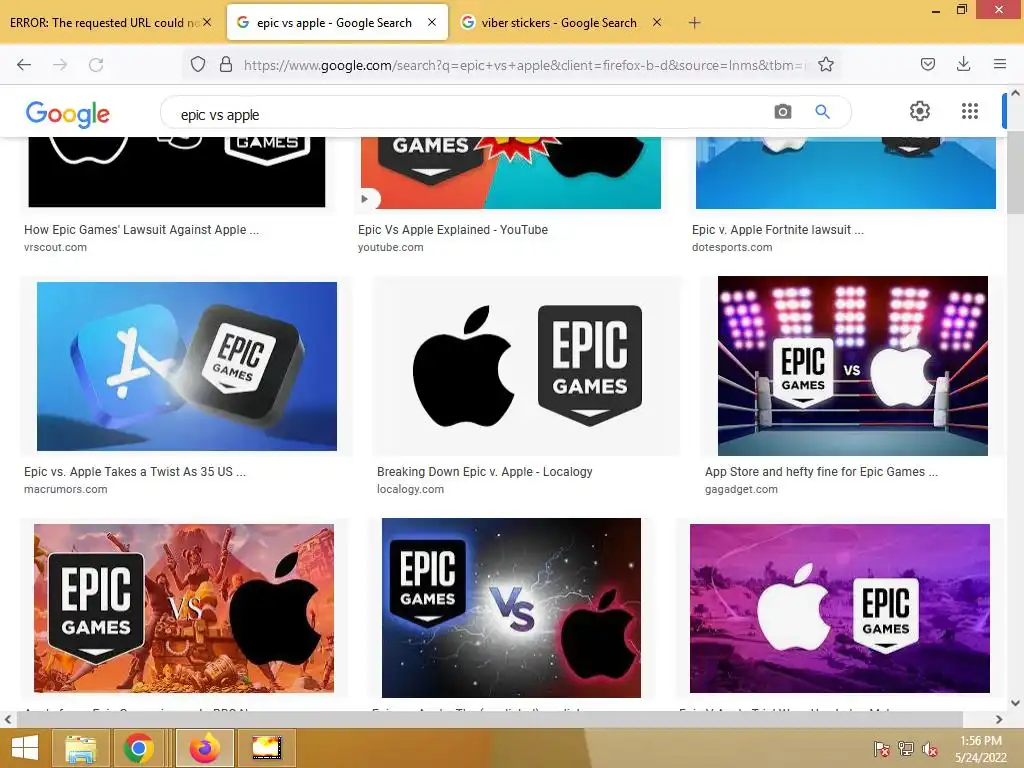Close the ERROR requested URL tab
This screenshot has height=768, width=1024.
(x=207, y=22)
